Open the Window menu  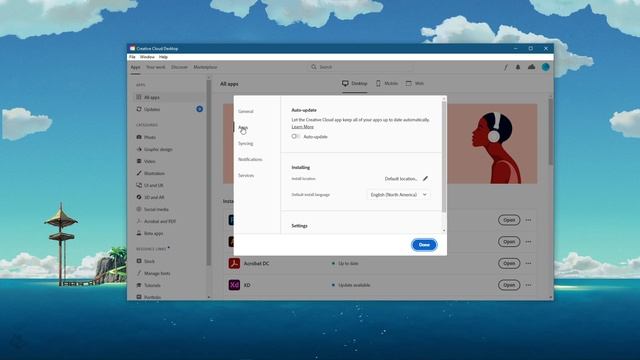147,57
